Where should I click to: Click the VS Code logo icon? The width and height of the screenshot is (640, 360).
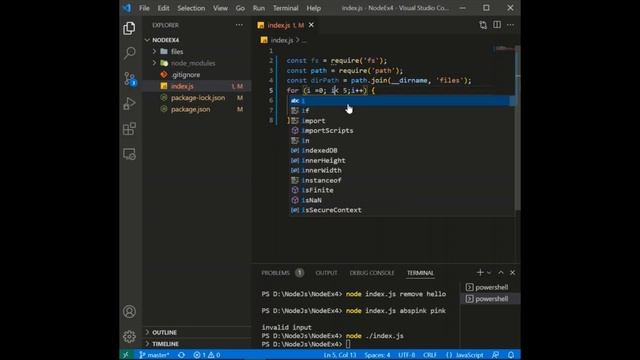click(x=127, y=8)
